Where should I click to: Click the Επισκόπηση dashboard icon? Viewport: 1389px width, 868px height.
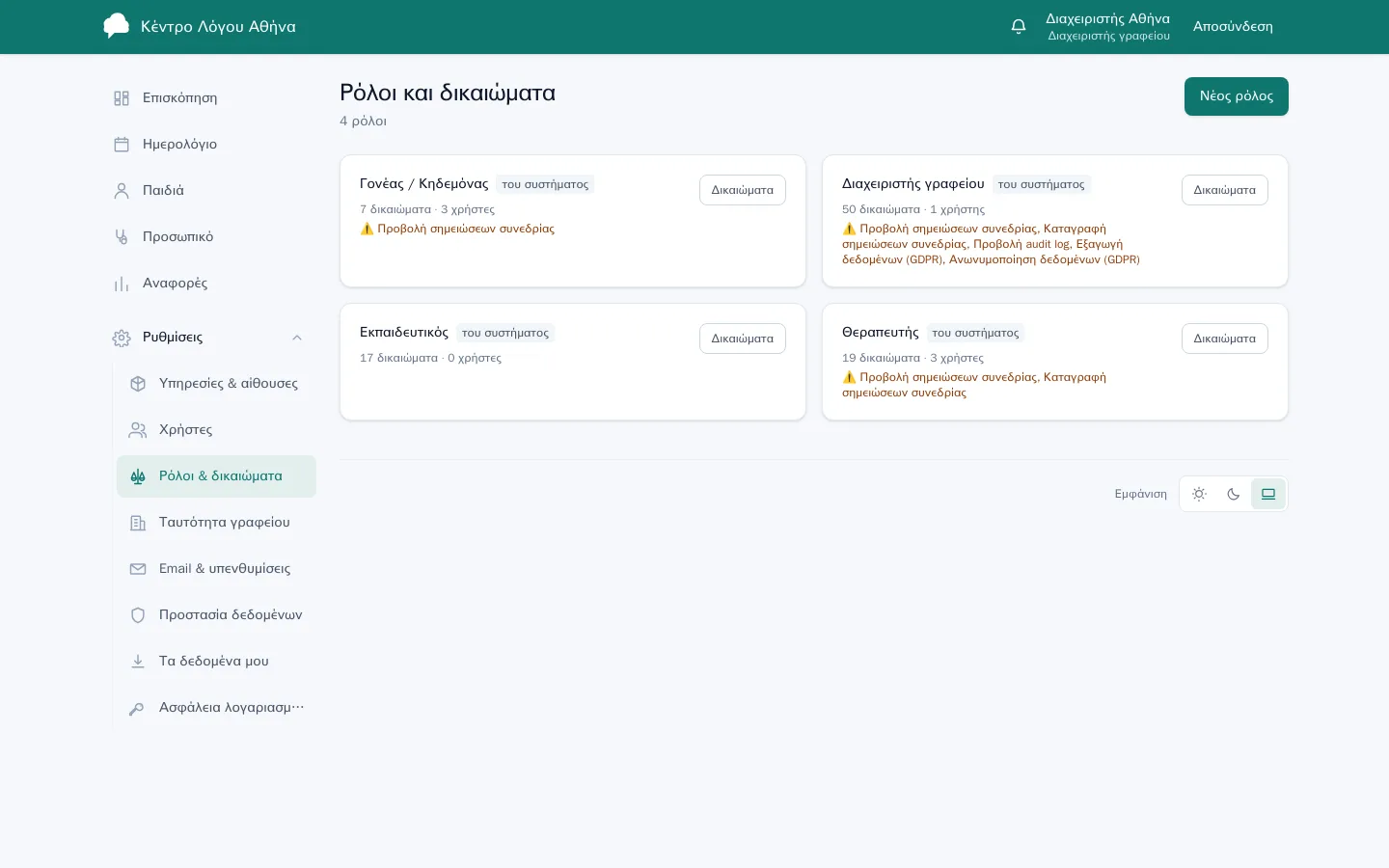pyautogui.click(x=122, y=98)
